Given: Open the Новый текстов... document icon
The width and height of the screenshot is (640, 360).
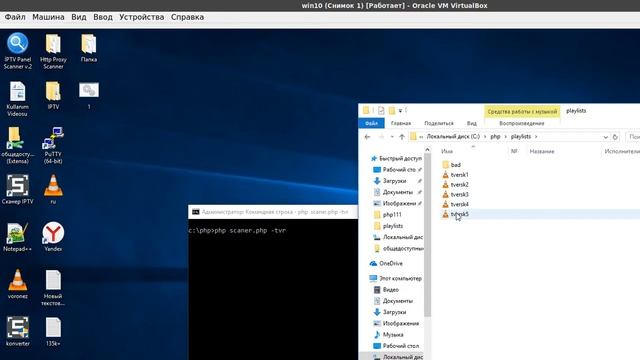Looking at the screenshot, I should (53, 288).
